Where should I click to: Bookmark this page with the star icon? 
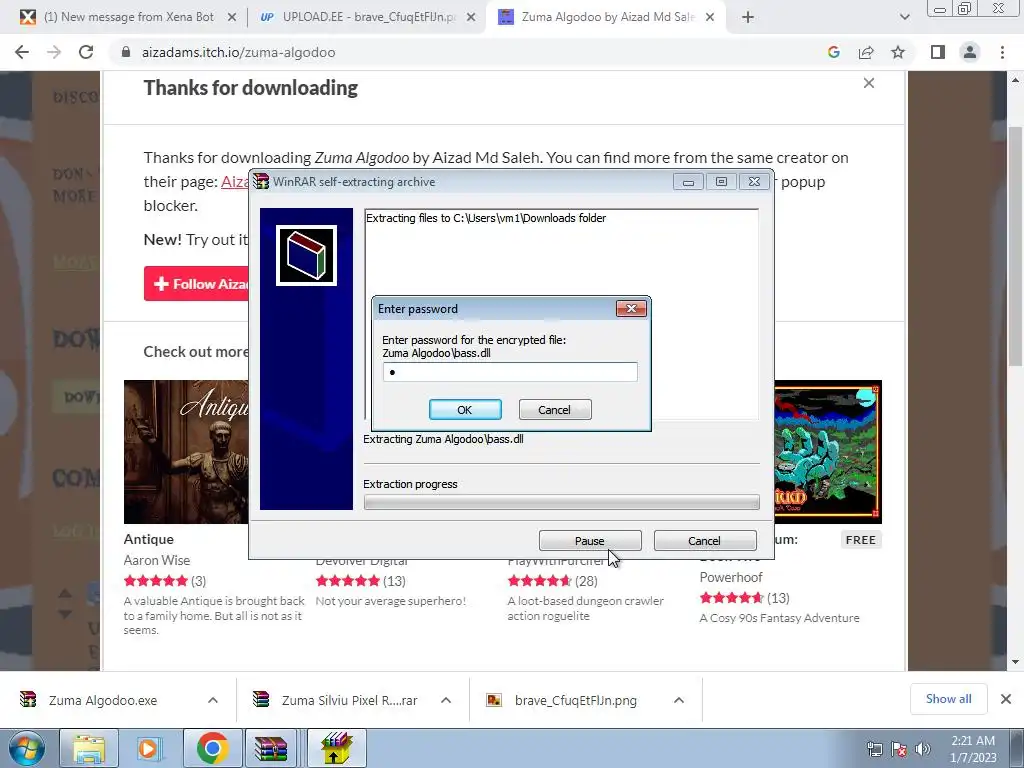tap(898, 52)
